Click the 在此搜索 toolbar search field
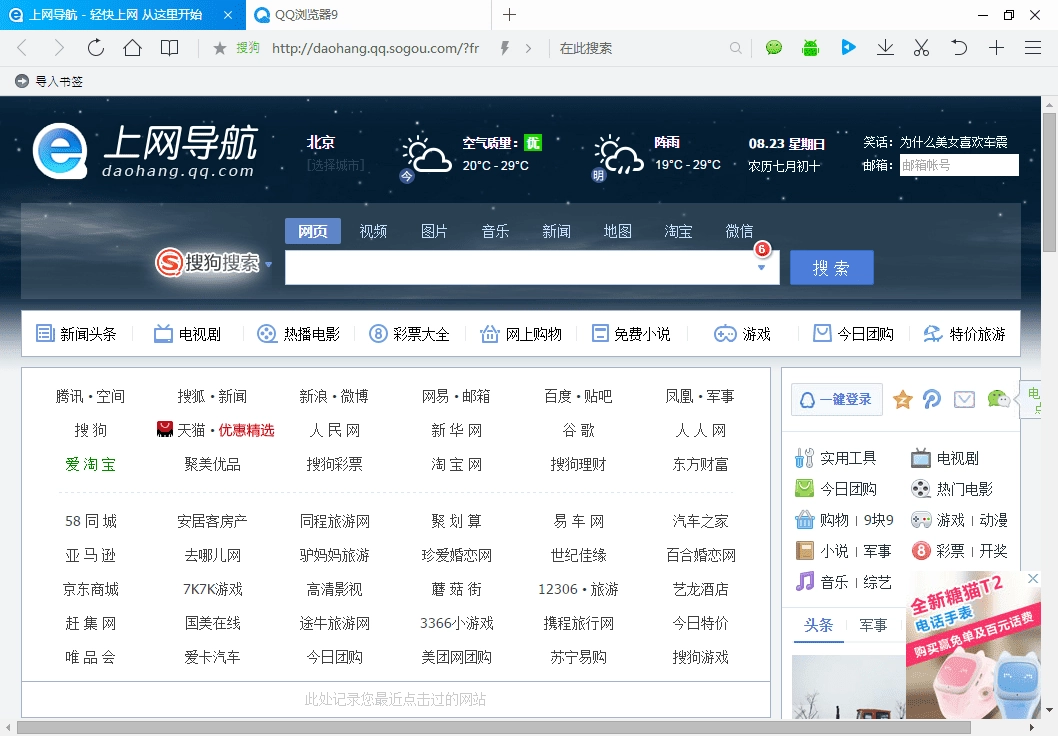The height and width of the screenshot is (736, 1058). pos(641,48)
